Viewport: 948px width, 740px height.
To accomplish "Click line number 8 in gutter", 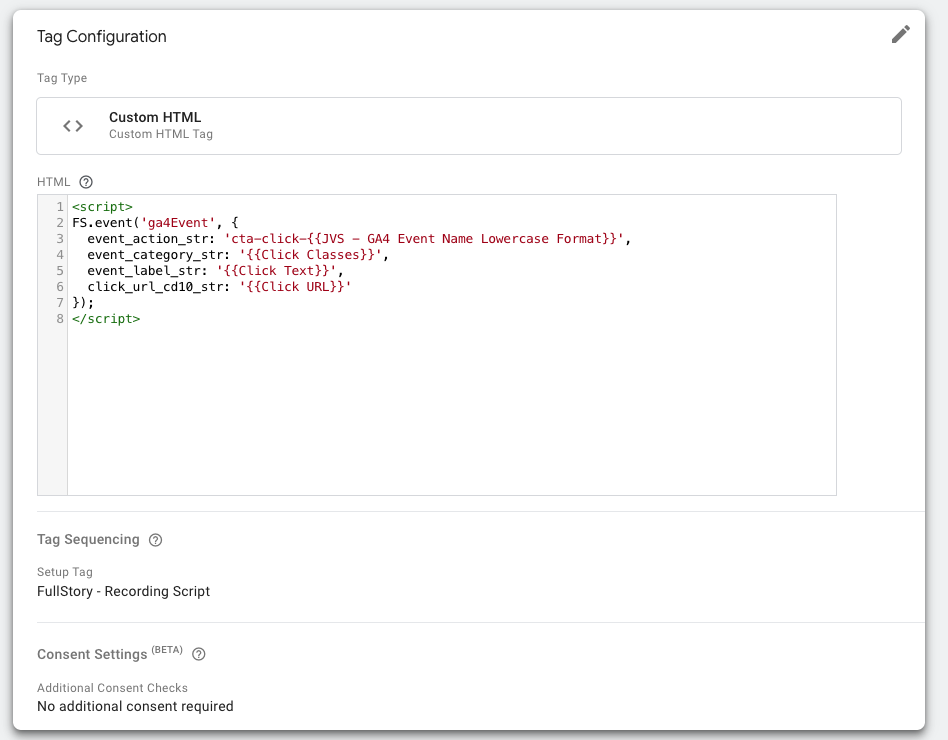I will coord(60,319).
